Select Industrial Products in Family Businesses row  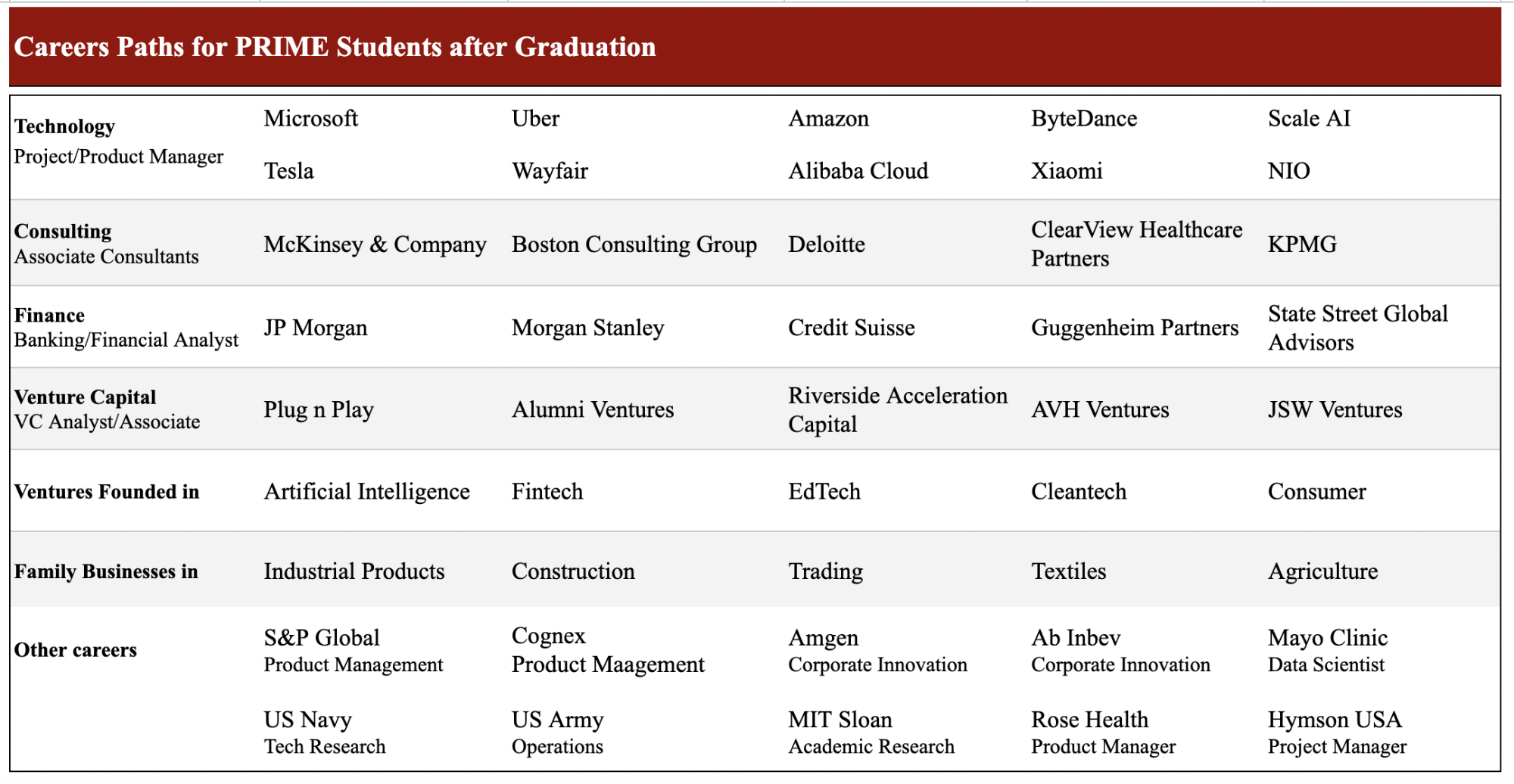coord(354,571)
